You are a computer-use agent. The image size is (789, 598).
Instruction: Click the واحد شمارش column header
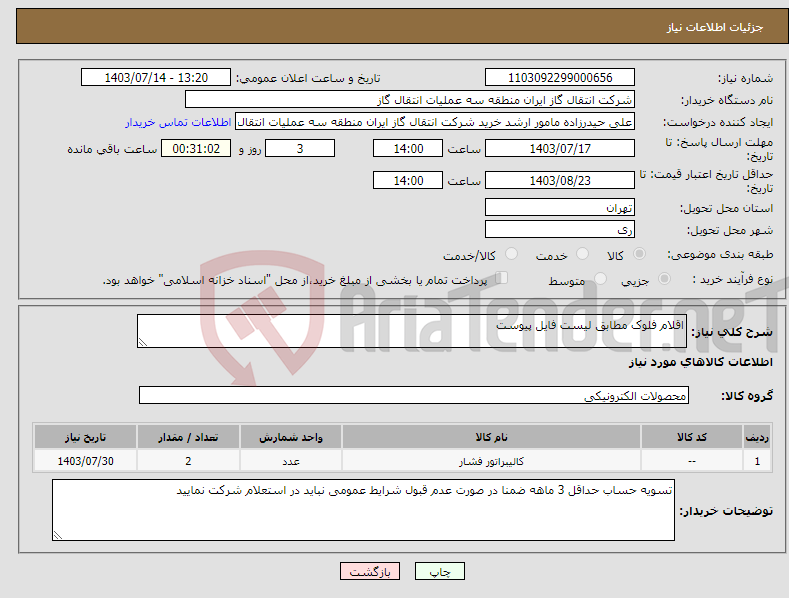[291, 437]
